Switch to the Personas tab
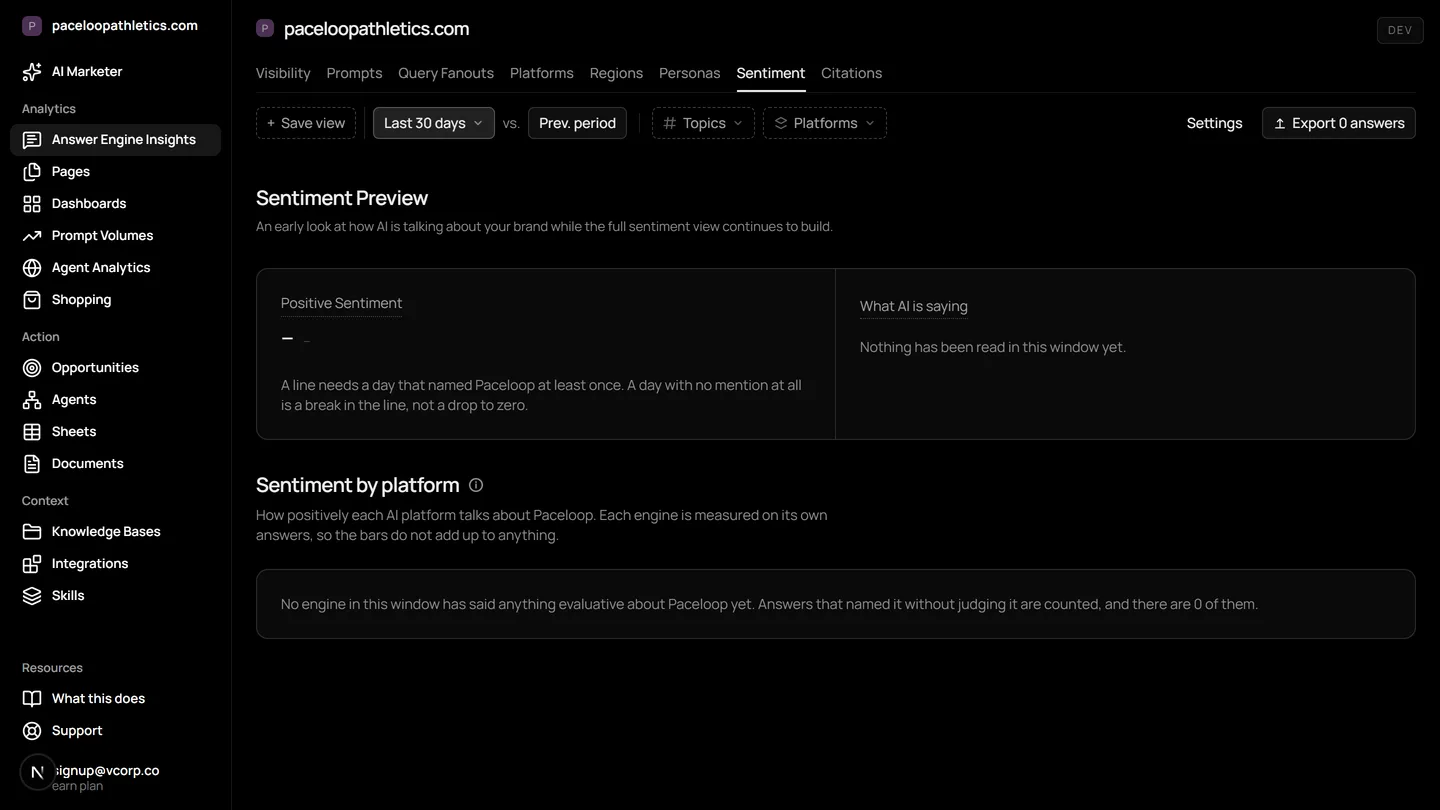This screenshot has height=810, width=1440. point(690,73)
